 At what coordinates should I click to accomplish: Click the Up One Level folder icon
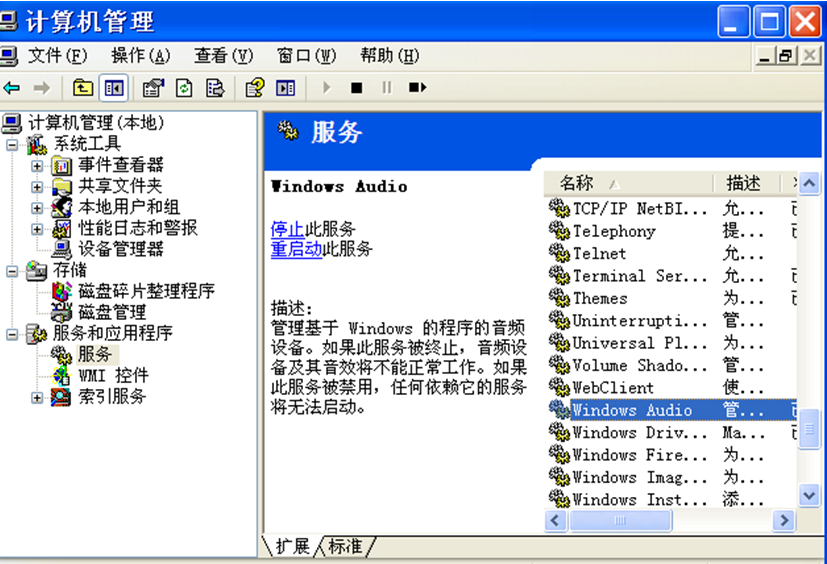point(83,88)
